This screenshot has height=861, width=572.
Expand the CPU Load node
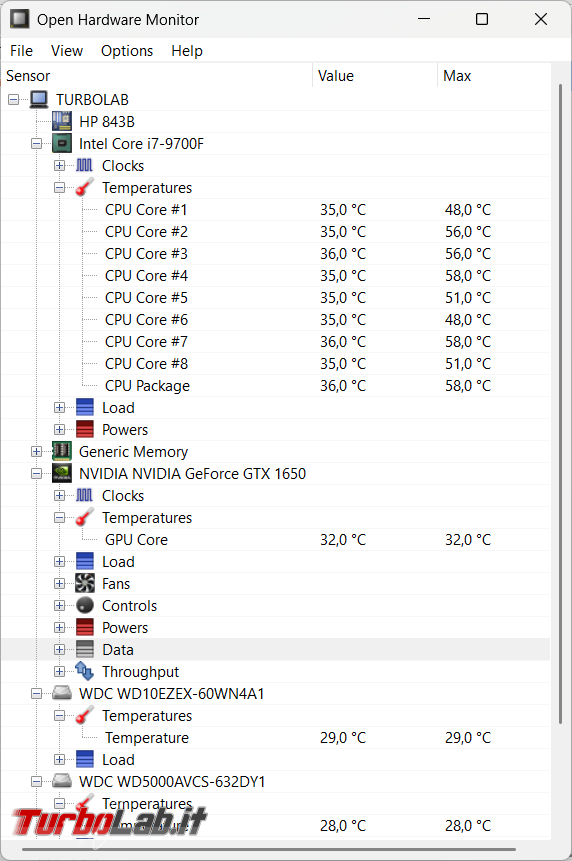pyautogui.click(x=60, y=407)
